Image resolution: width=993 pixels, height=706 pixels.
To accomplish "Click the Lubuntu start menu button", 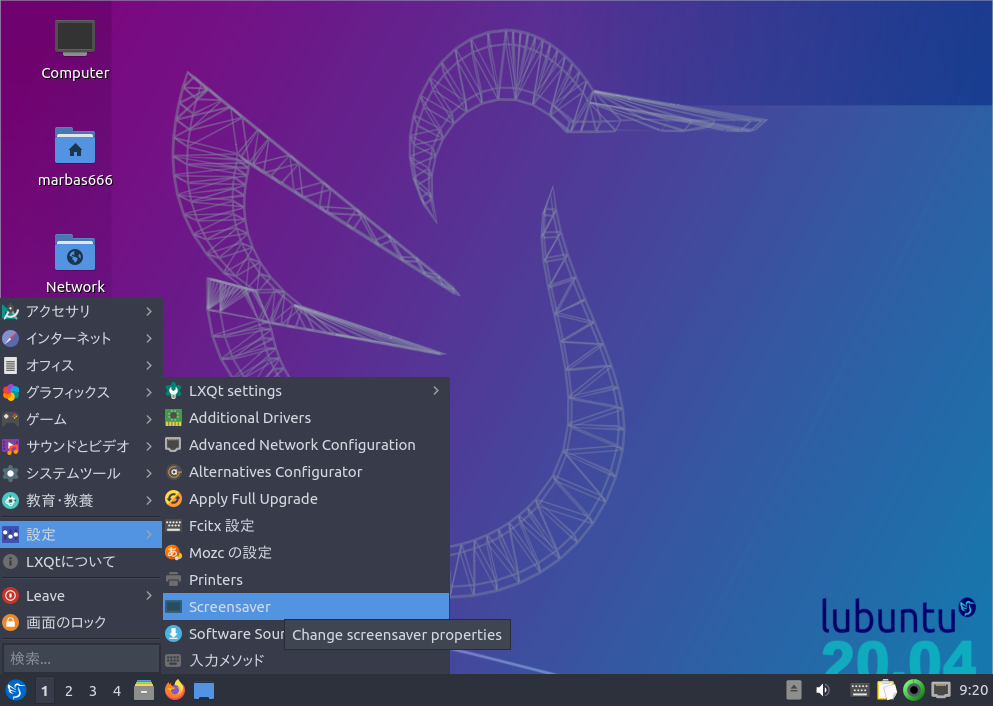I will pyautogui.click(x=16, y=690).
